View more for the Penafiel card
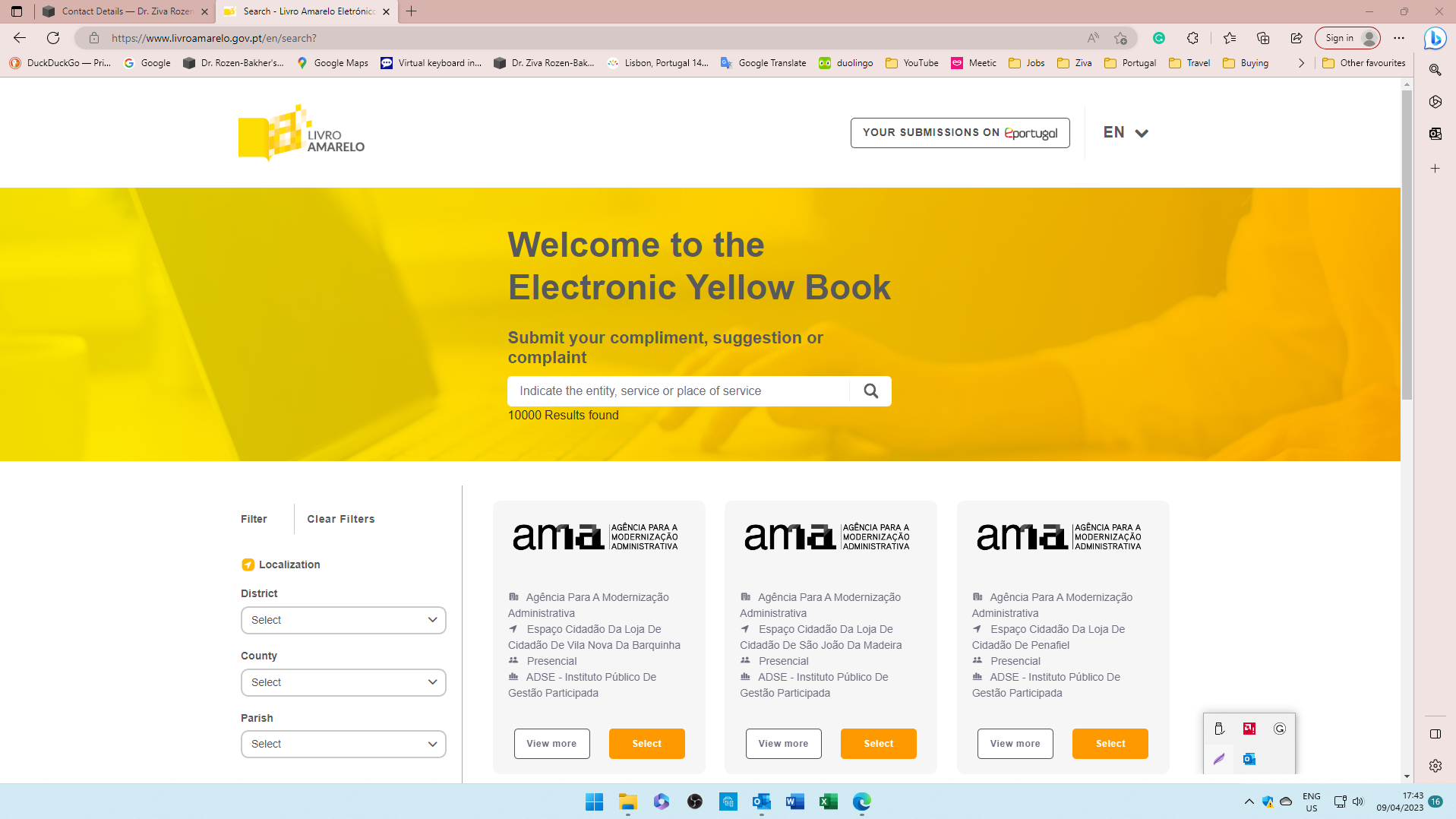 pos(1015,744)
